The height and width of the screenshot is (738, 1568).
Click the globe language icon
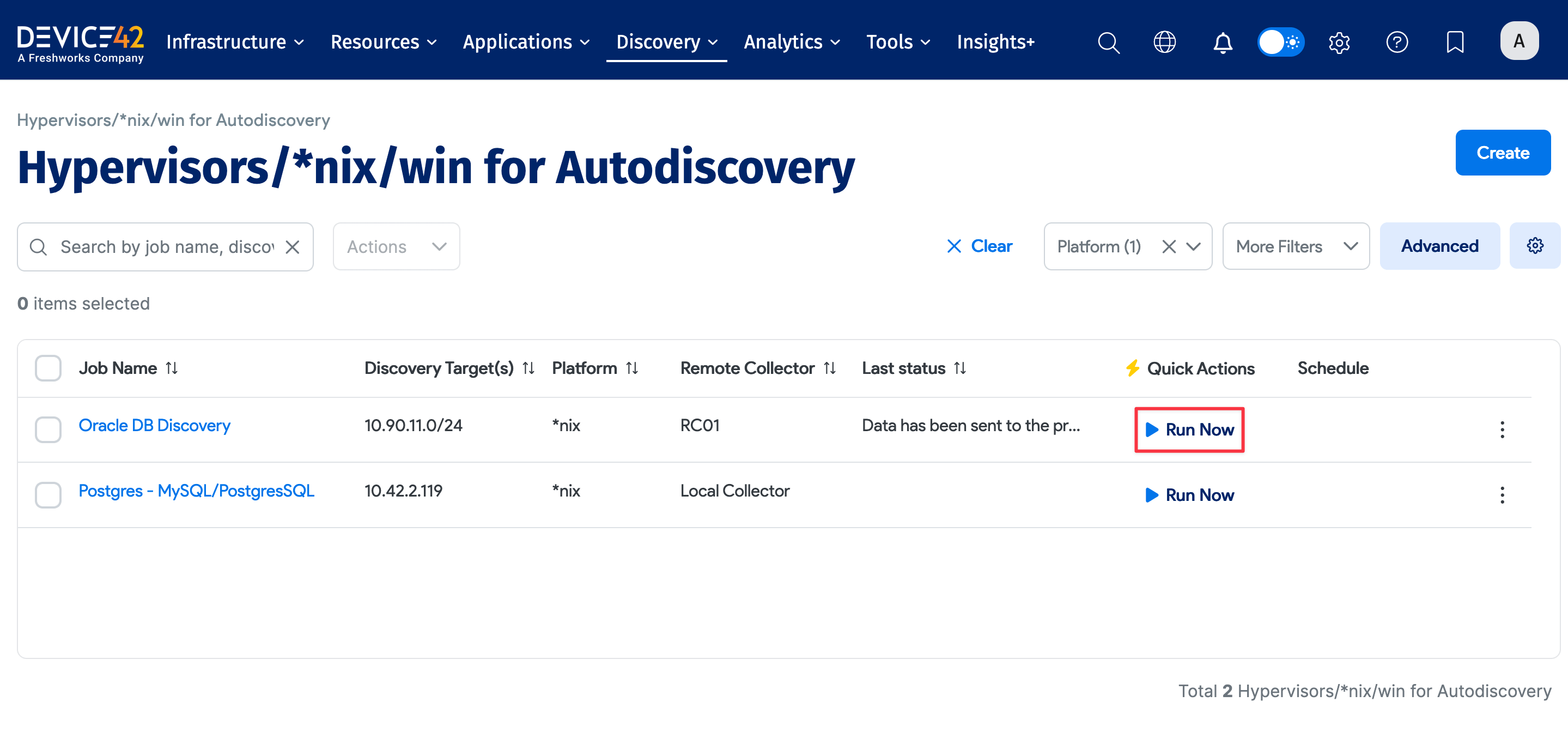(1164, 42)
